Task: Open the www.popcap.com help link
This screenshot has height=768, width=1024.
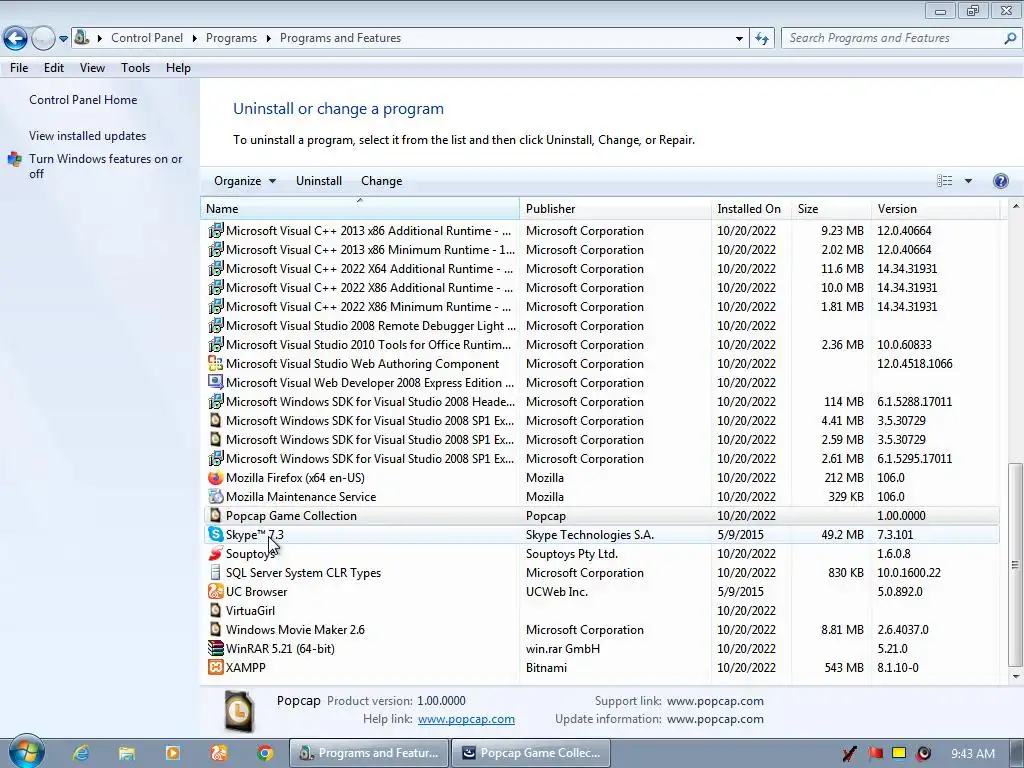Action: (466, 719)
